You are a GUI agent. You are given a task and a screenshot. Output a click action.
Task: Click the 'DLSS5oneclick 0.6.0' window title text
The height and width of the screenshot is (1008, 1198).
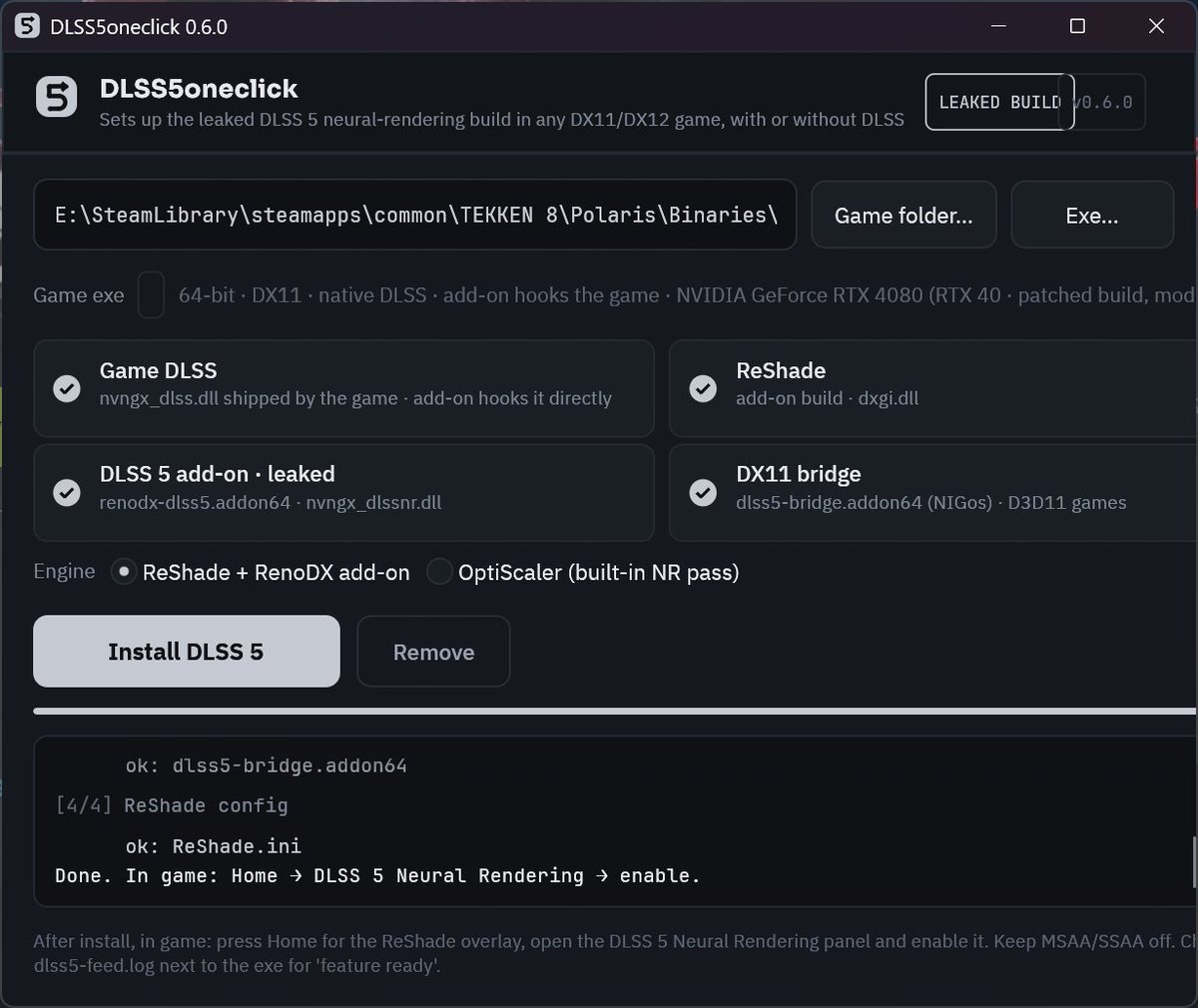139,27
